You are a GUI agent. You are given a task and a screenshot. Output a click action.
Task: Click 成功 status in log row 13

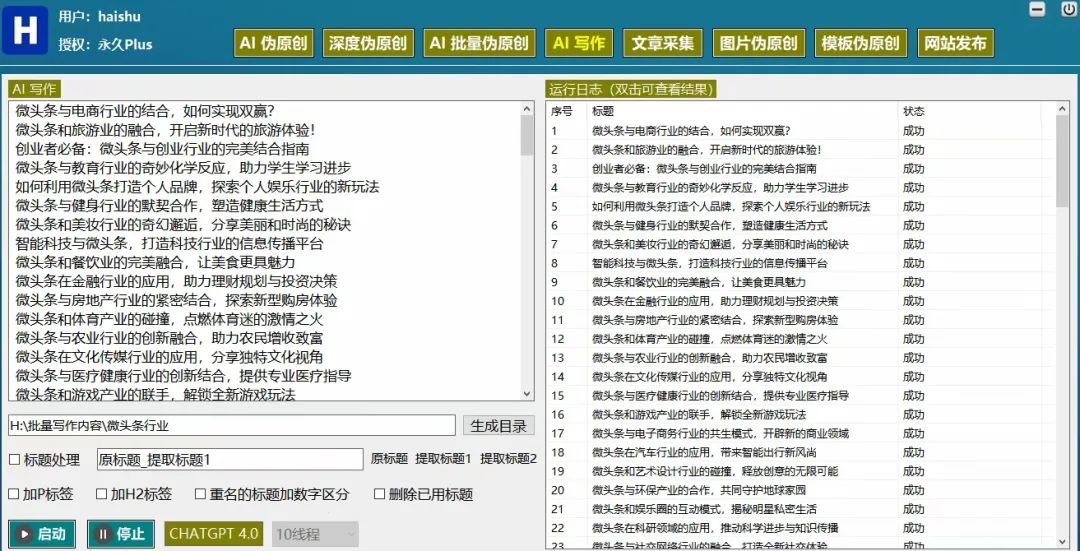(x=913, y=357)
